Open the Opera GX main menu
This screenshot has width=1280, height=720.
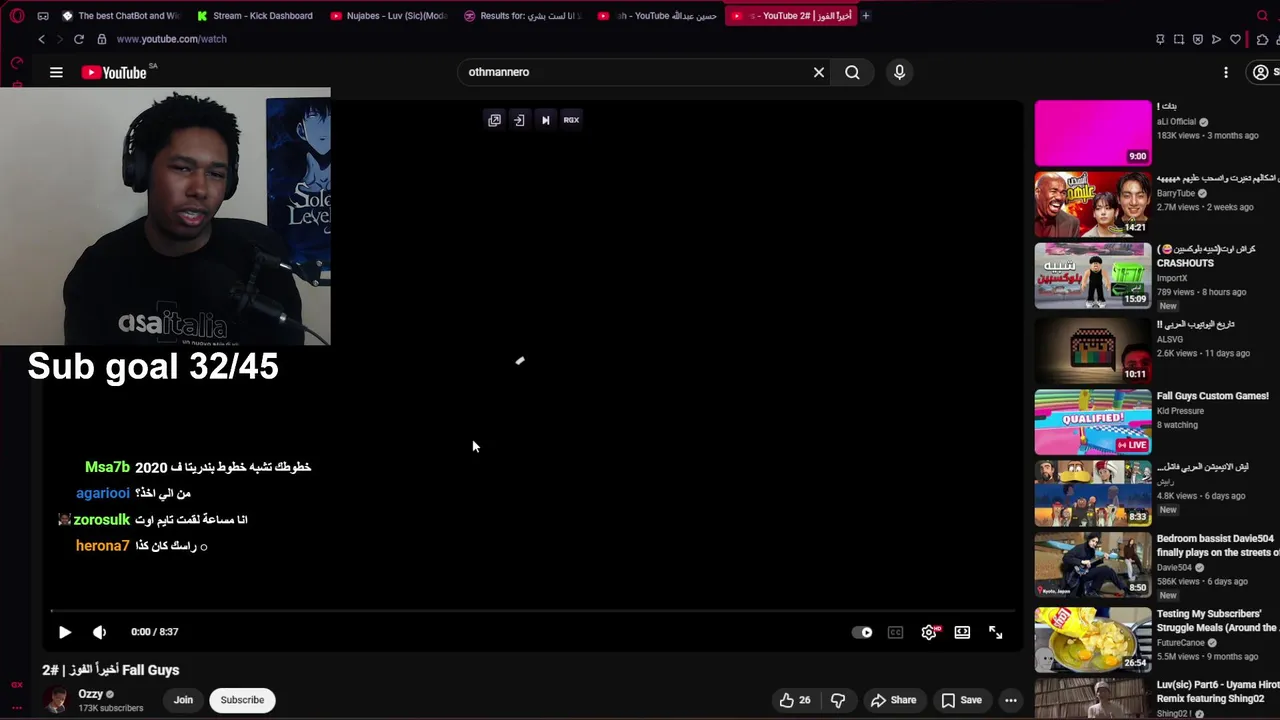click(x=17, y=16)
